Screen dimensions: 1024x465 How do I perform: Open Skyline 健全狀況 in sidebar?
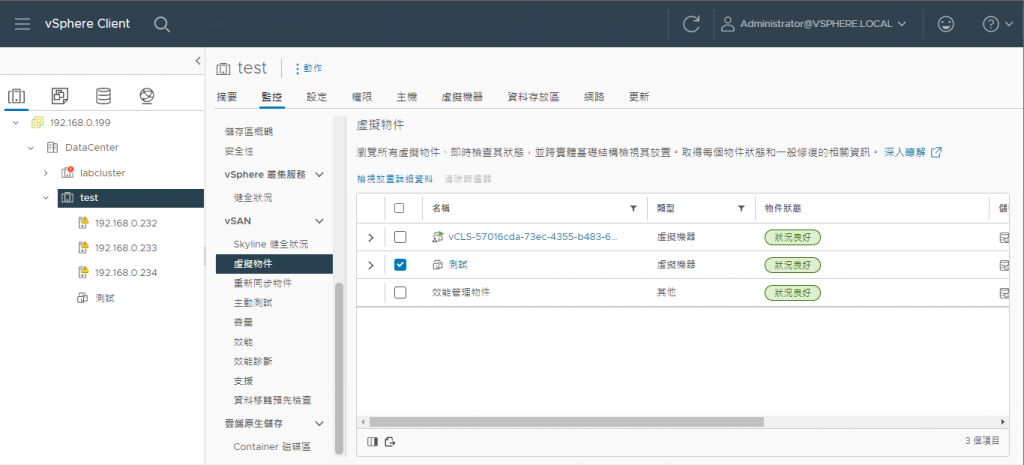[270, 244]
